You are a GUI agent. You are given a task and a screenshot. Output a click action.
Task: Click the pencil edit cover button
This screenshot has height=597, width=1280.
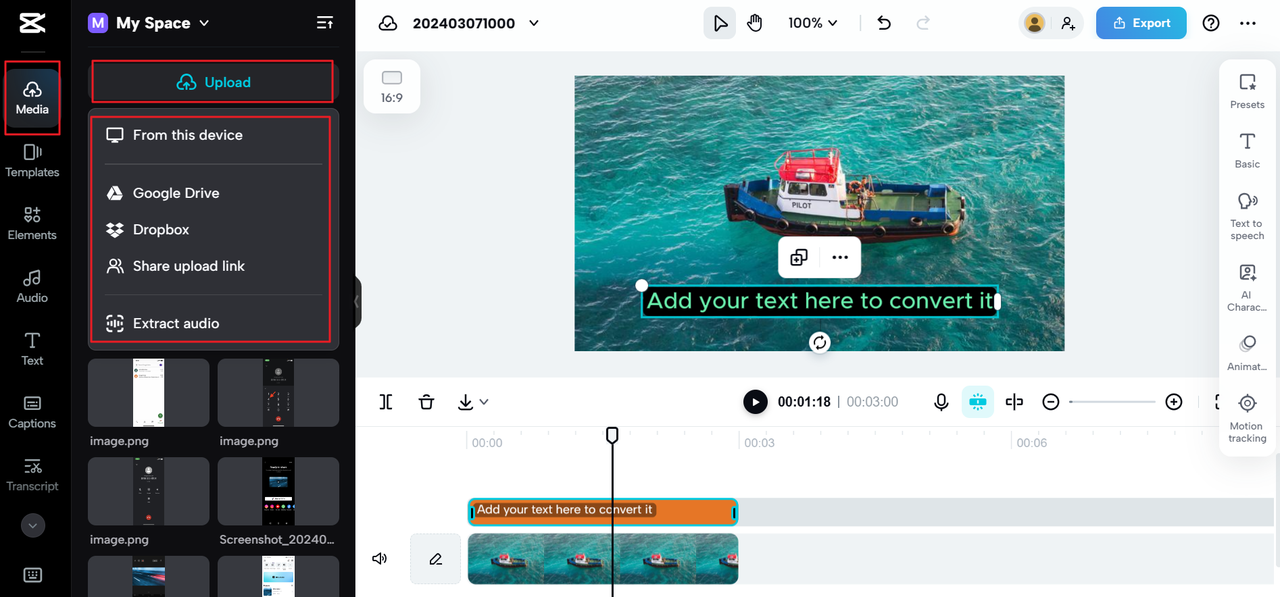(436, 559)
